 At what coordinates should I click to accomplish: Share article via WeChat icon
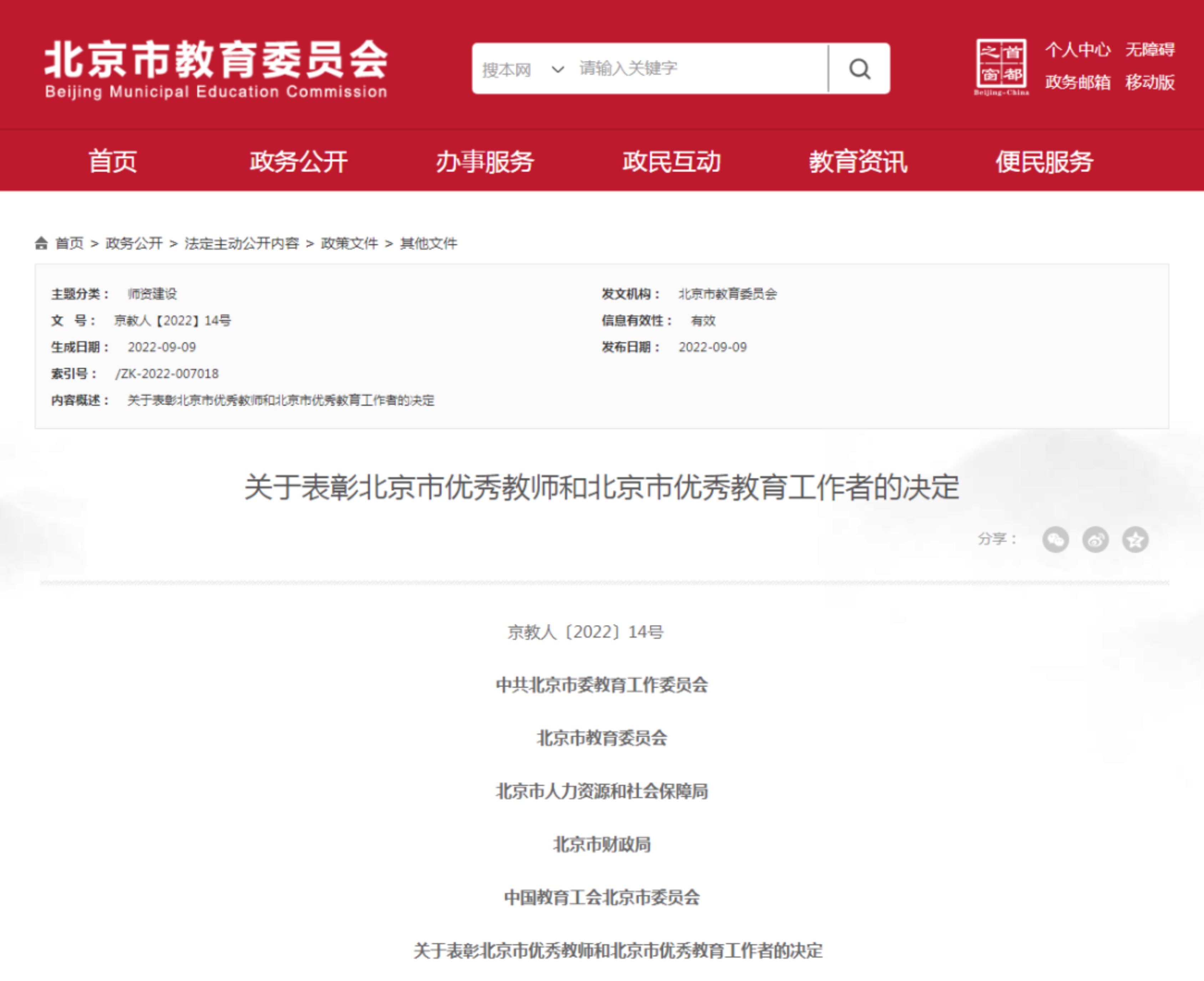point(1055,540)
